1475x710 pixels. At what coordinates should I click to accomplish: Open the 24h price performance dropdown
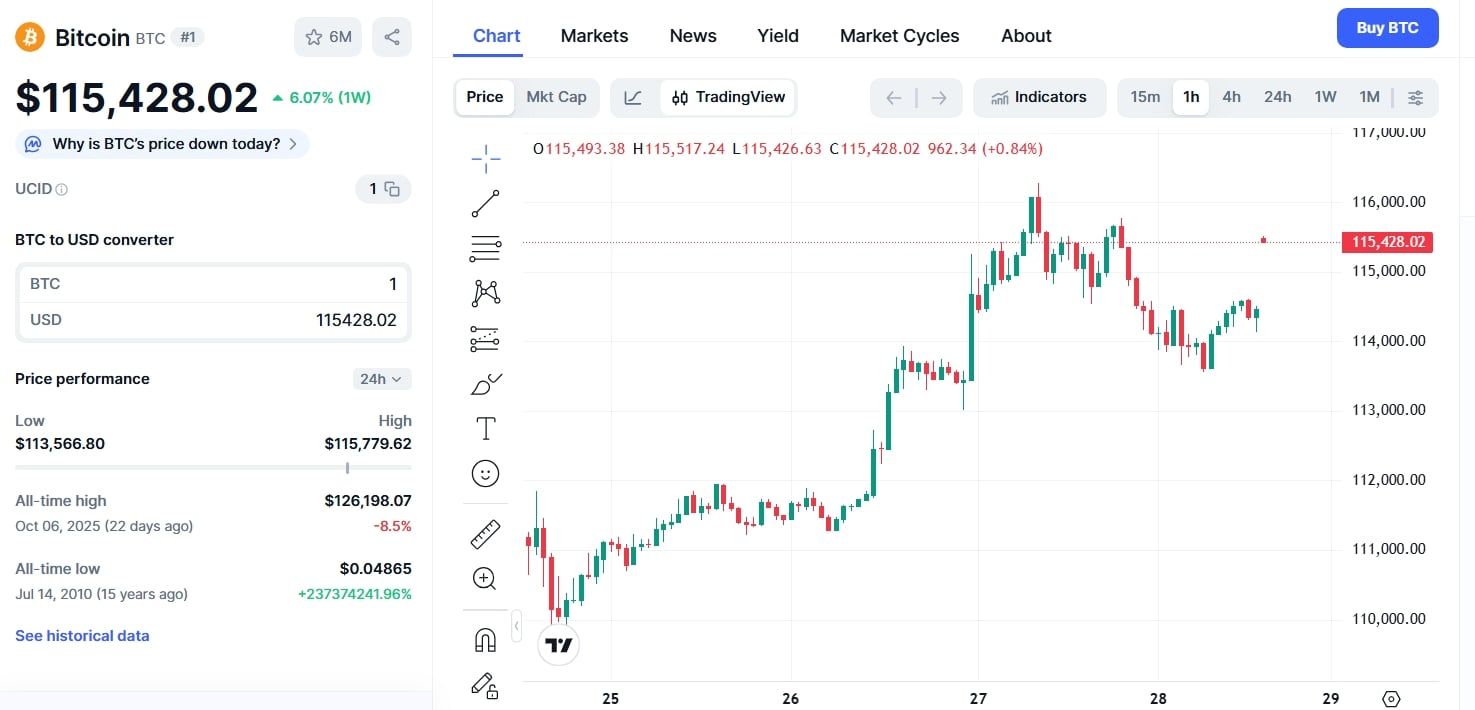tap(381, 379)
